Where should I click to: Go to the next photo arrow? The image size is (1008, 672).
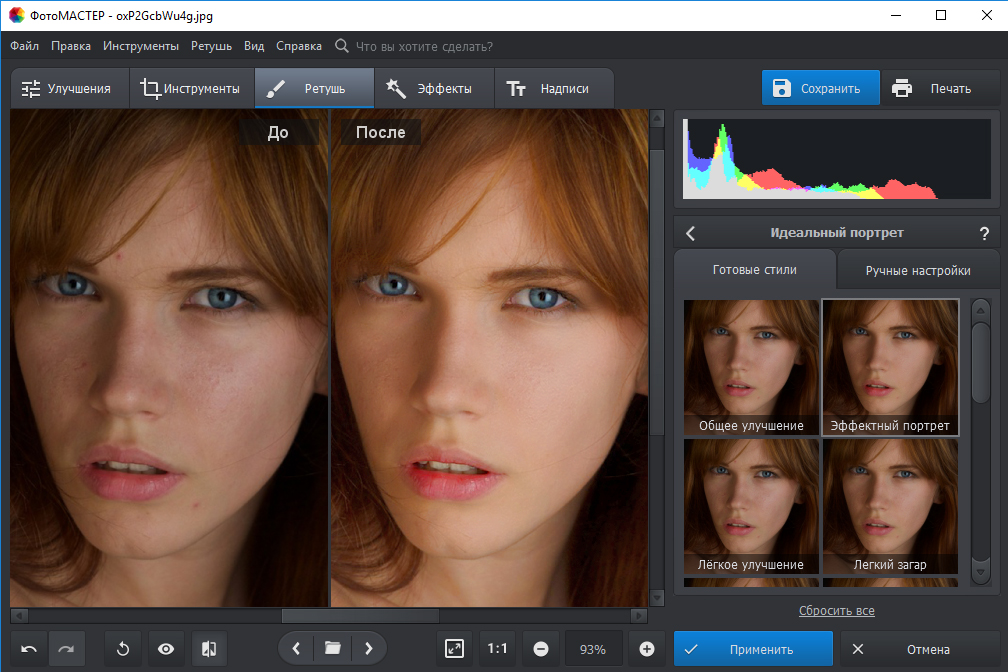[x=368, y=648]
